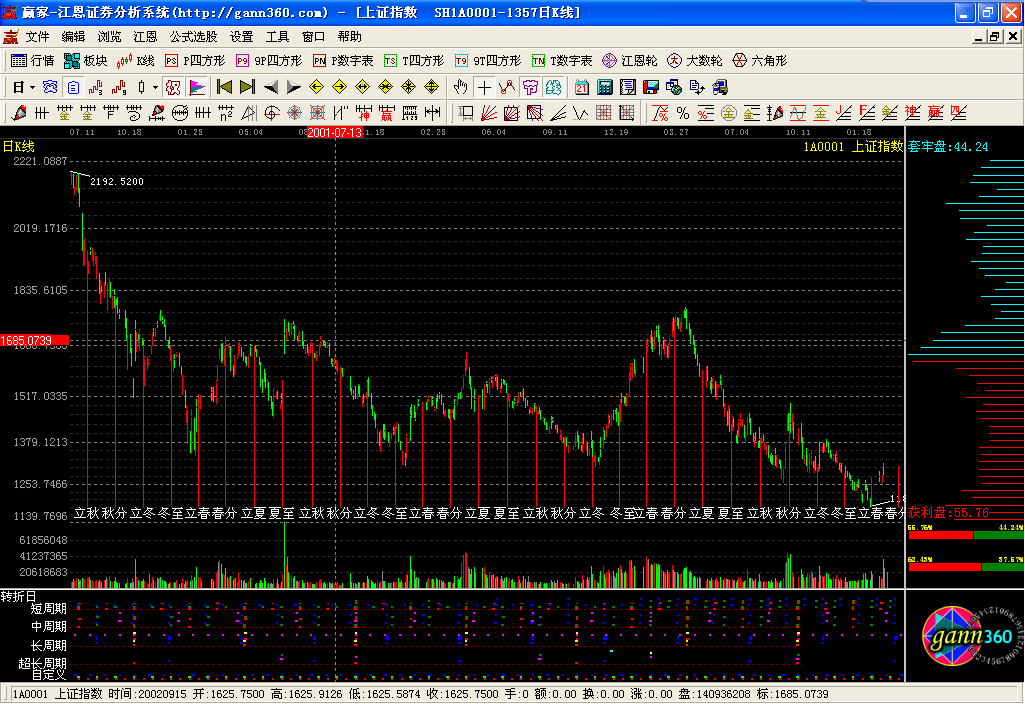
Task: Expand the candlestick style dropdown arrow
Action: (x=155, y=87)
